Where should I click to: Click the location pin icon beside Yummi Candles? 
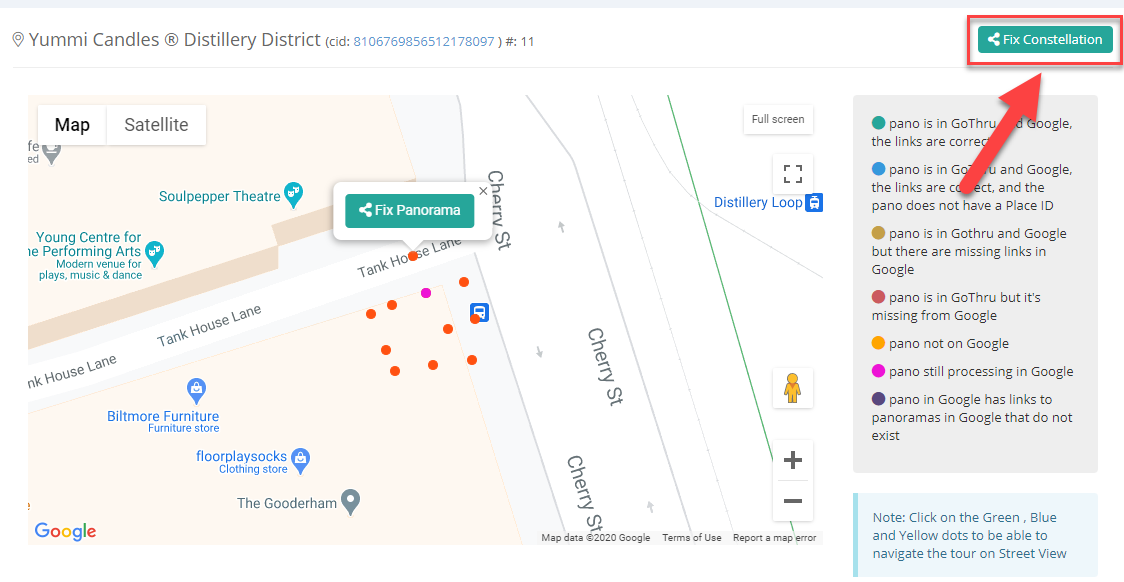tap(19, 39)
